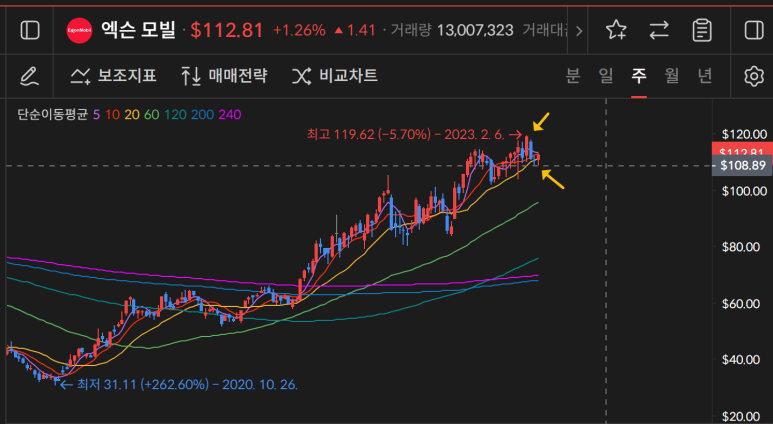Screen dimensions: 773x424
Task: Open 비교차트 comparison chart
Action: coord(335,76)
